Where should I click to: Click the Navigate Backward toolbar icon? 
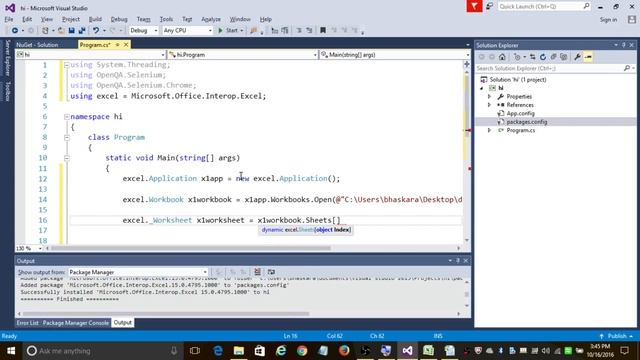pyautogui.click(x=15, y=31)
